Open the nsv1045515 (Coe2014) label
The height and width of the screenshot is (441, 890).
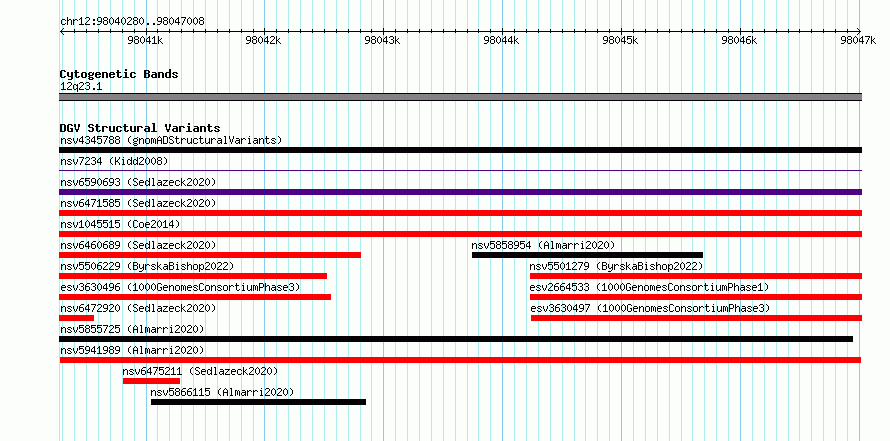tap(120, 224)
